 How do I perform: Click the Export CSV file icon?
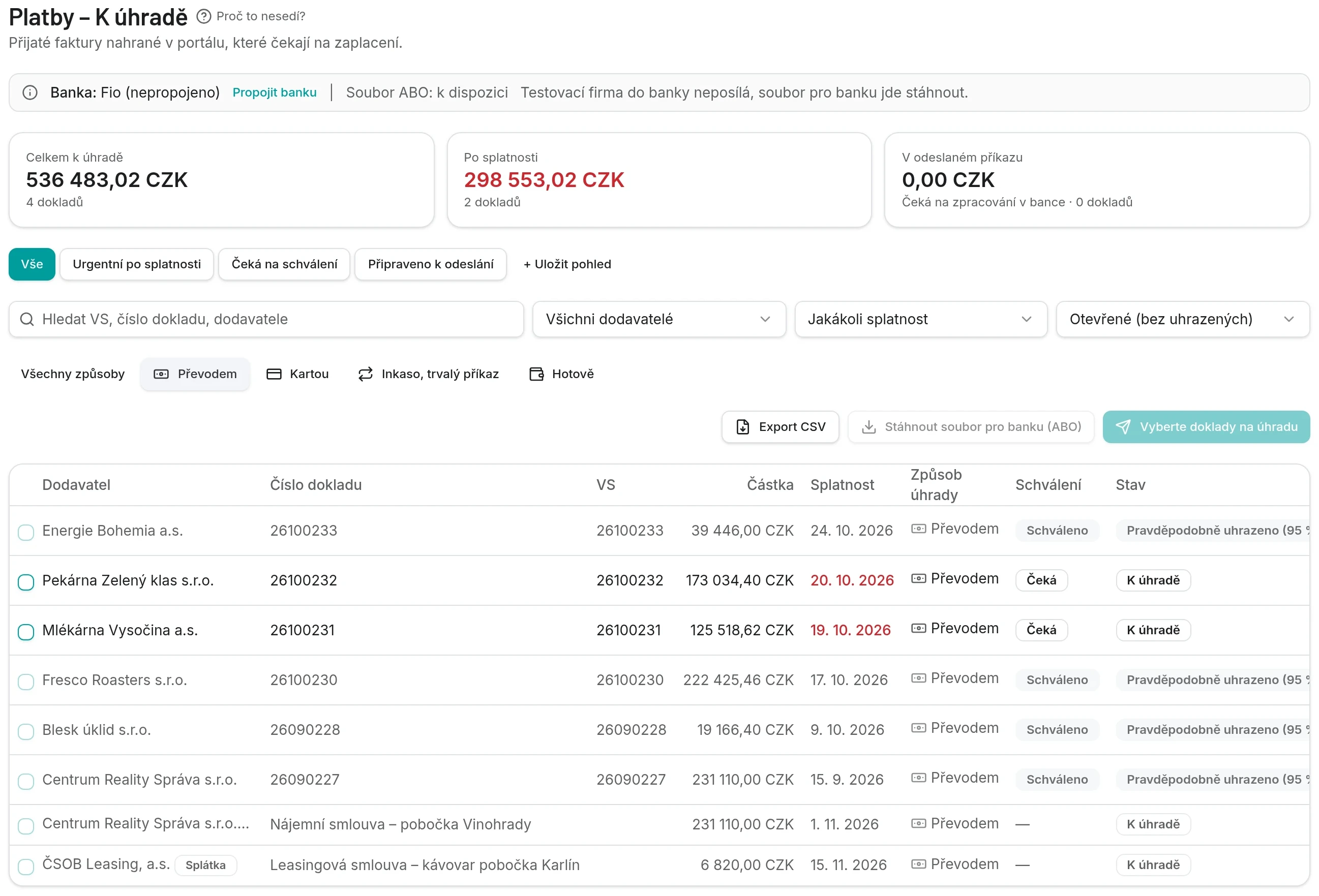pyautogui.click(x=743, y=427)
